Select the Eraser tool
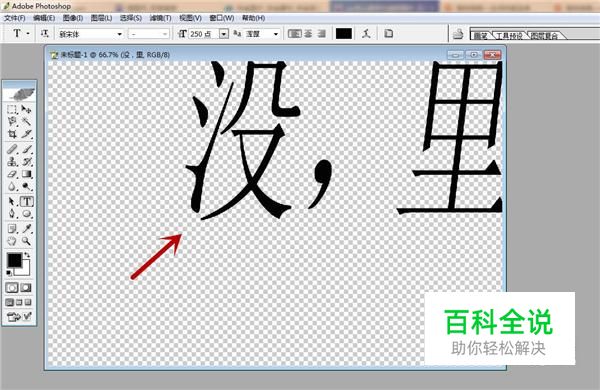 pyautogui.click(x=12, y=174)
